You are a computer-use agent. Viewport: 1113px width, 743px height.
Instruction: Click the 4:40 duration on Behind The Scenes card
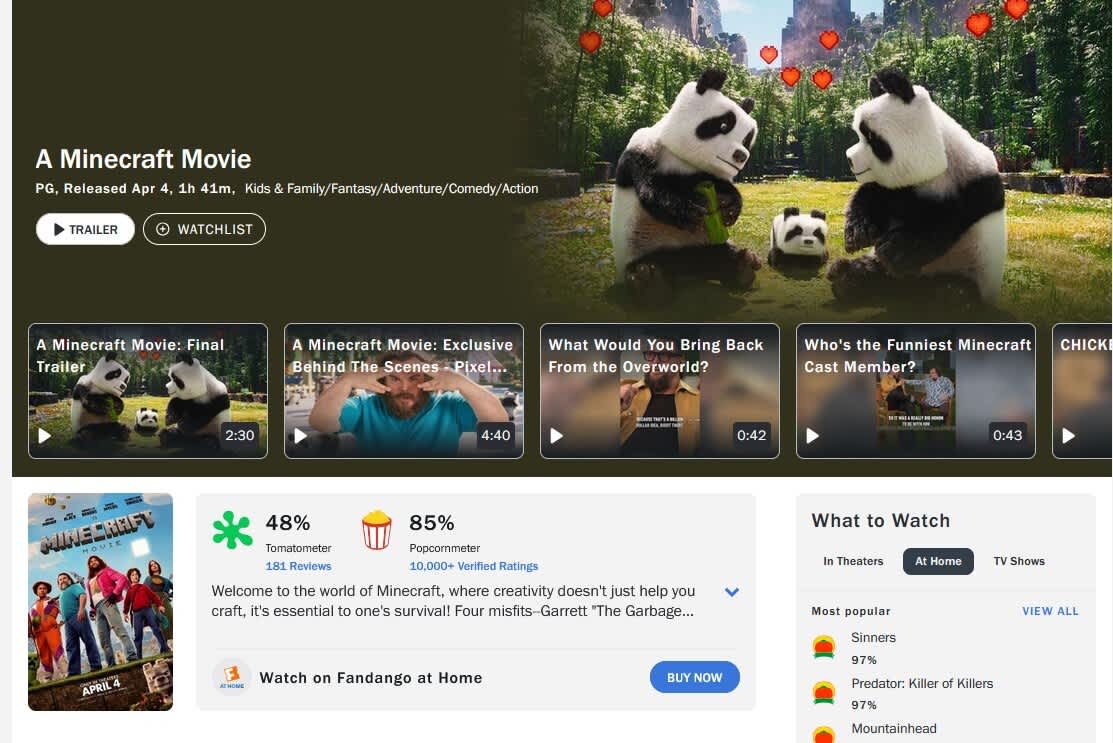pos(495,435)
